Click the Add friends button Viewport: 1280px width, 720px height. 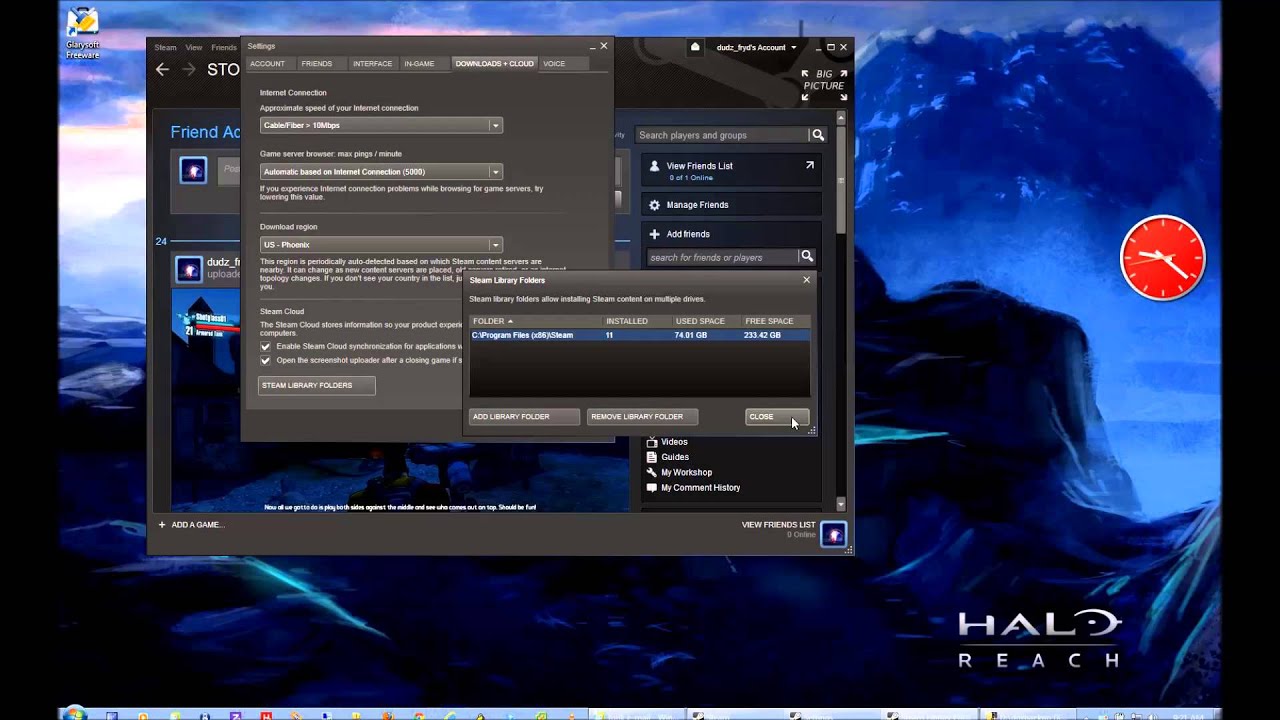click(x=688, y=234)
